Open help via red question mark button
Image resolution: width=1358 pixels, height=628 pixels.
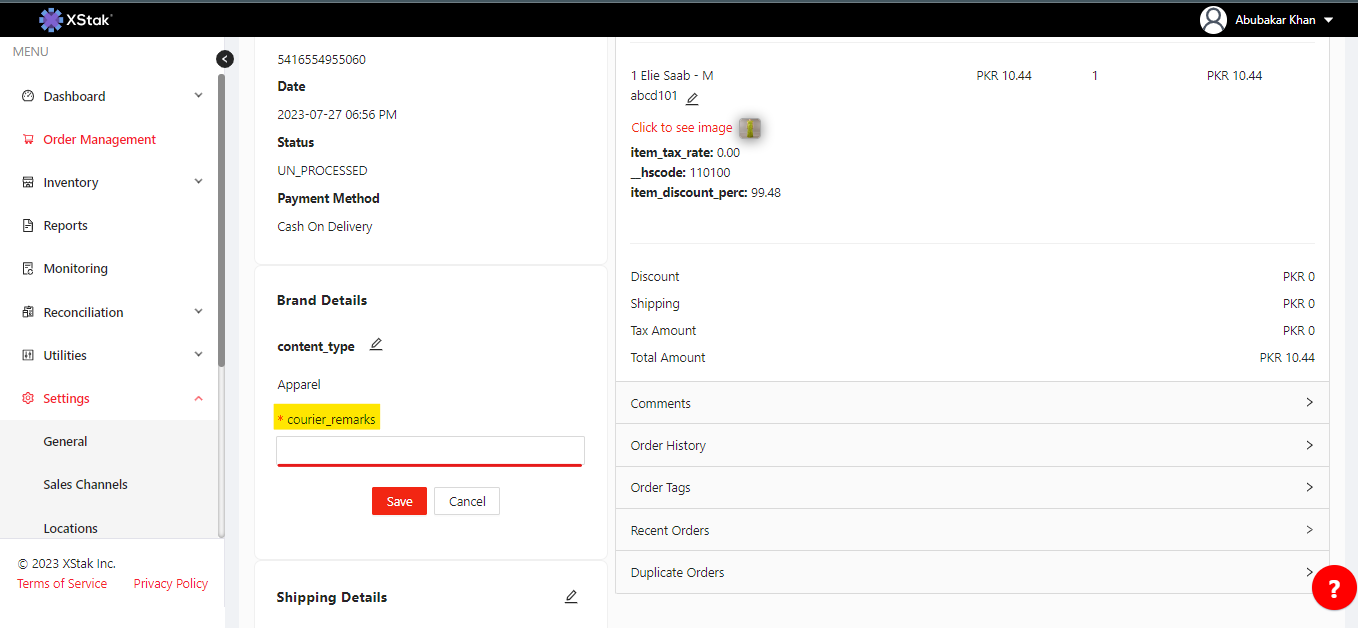tap(1334, 588)
